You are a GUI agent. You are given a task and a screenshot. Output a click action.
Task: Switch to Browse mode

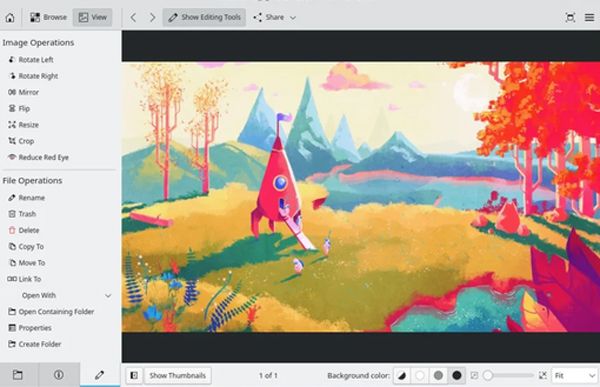point(48,17)
